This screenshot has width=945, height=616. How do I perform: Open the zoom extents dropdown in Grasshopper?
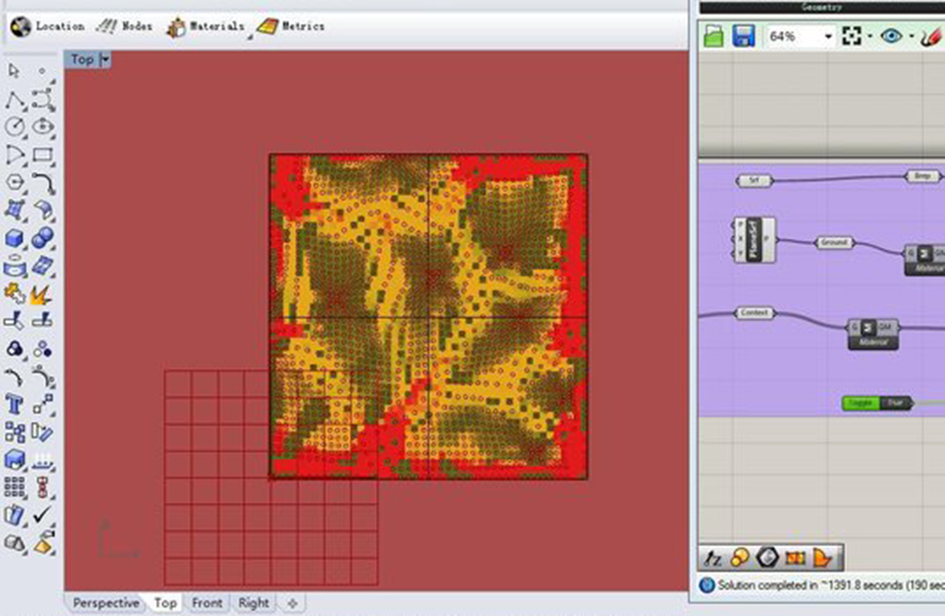click(870, 36)
